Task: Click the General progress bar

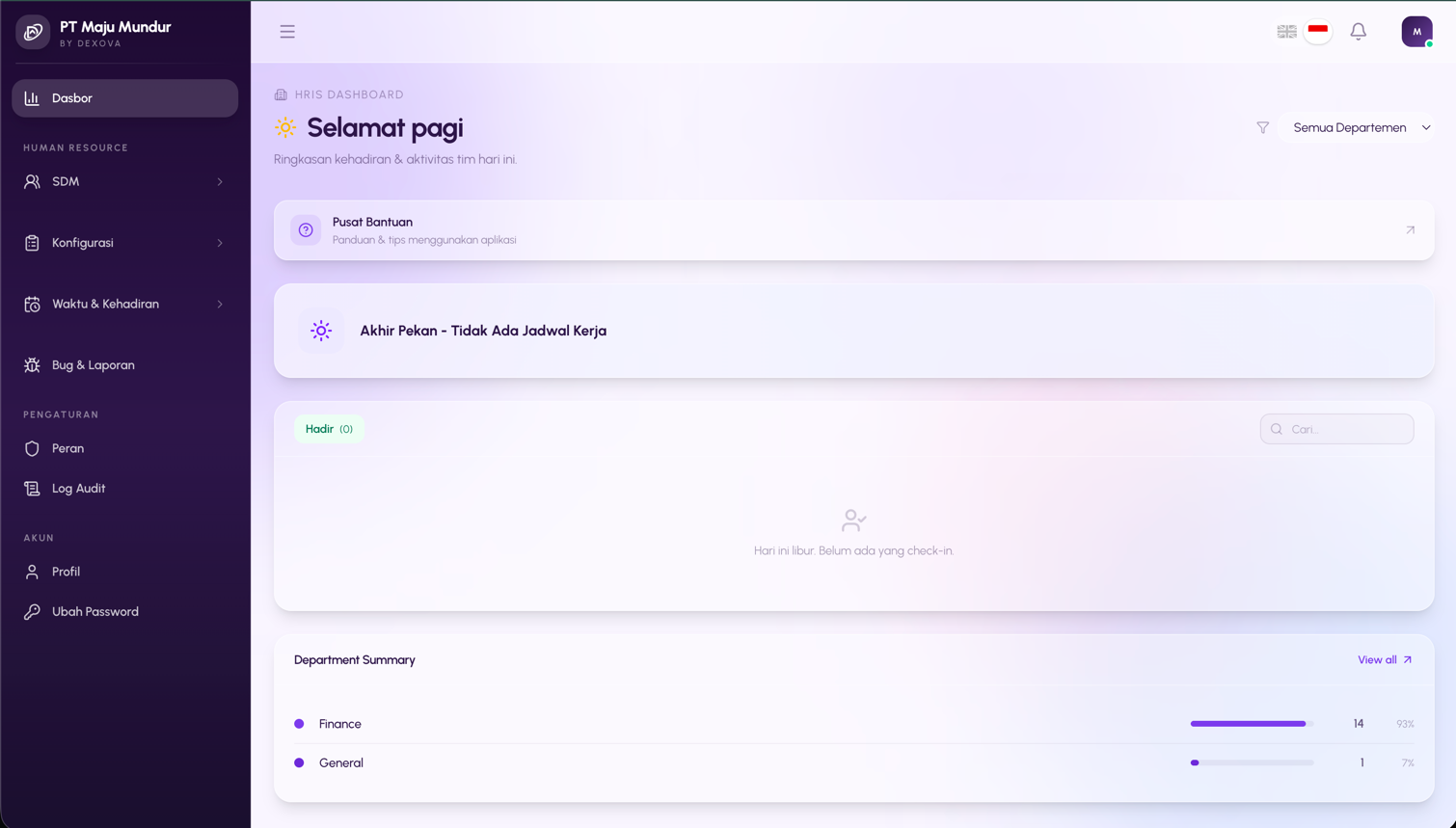Action: click(x=1252, y=762)
